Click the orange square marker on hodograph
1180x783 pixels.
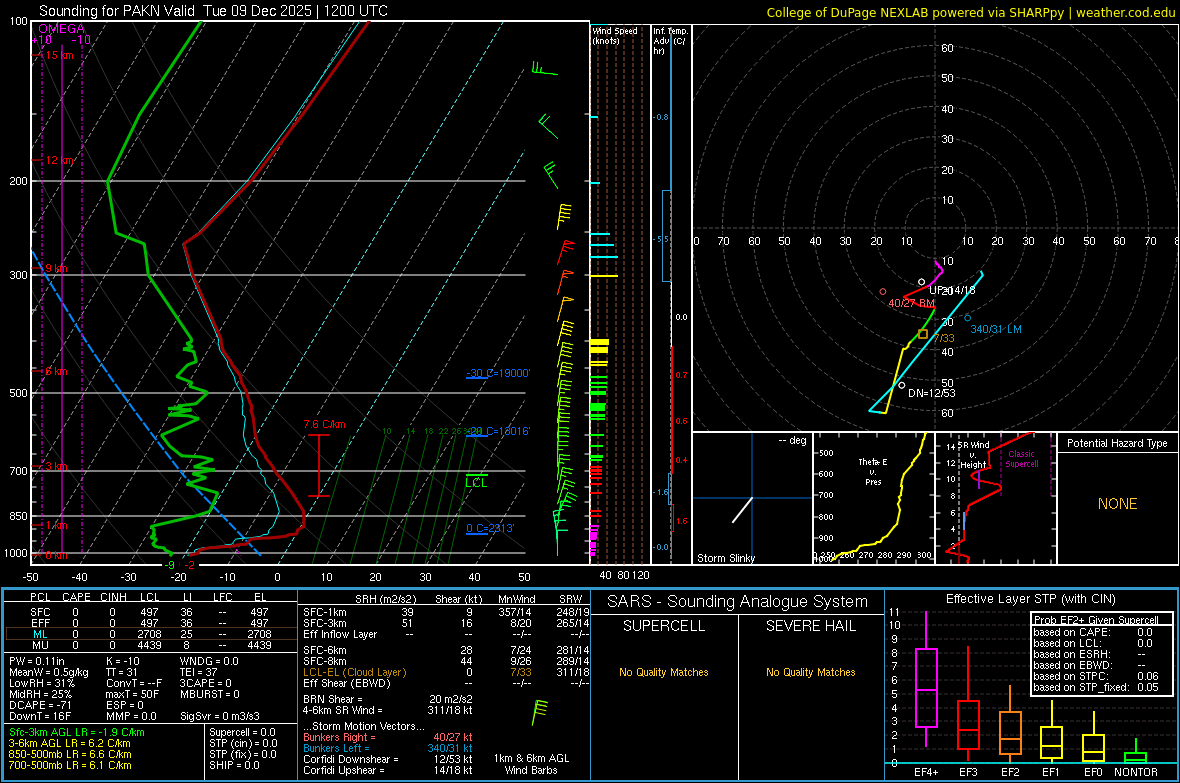(923, 334)
